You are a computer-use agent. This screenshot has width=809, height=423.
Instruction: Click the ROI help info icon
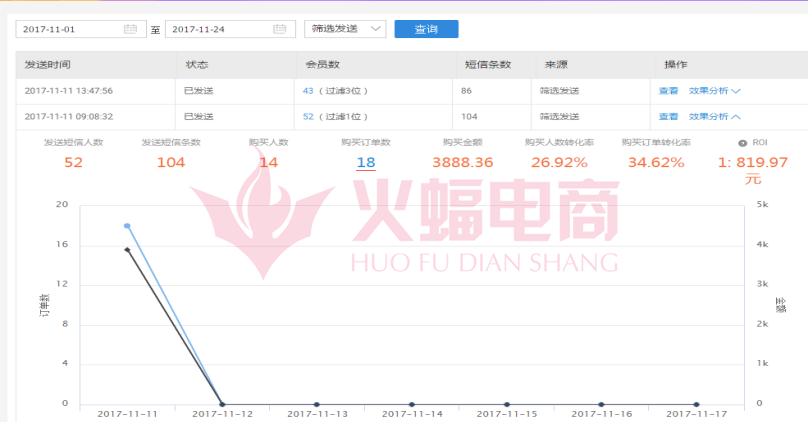(x=742, y=143)
